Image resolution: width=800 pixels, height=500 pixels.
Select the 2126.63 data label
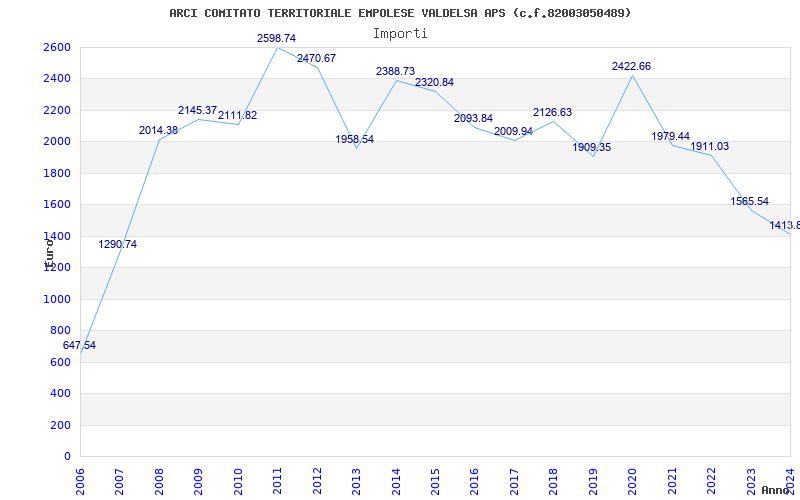553,112
